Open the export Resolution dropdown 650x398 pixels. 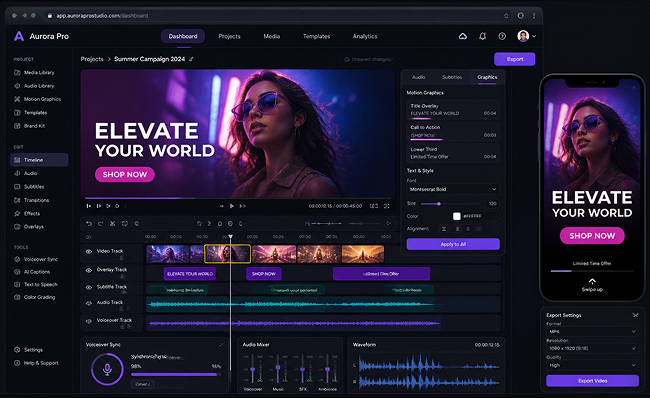592,348
